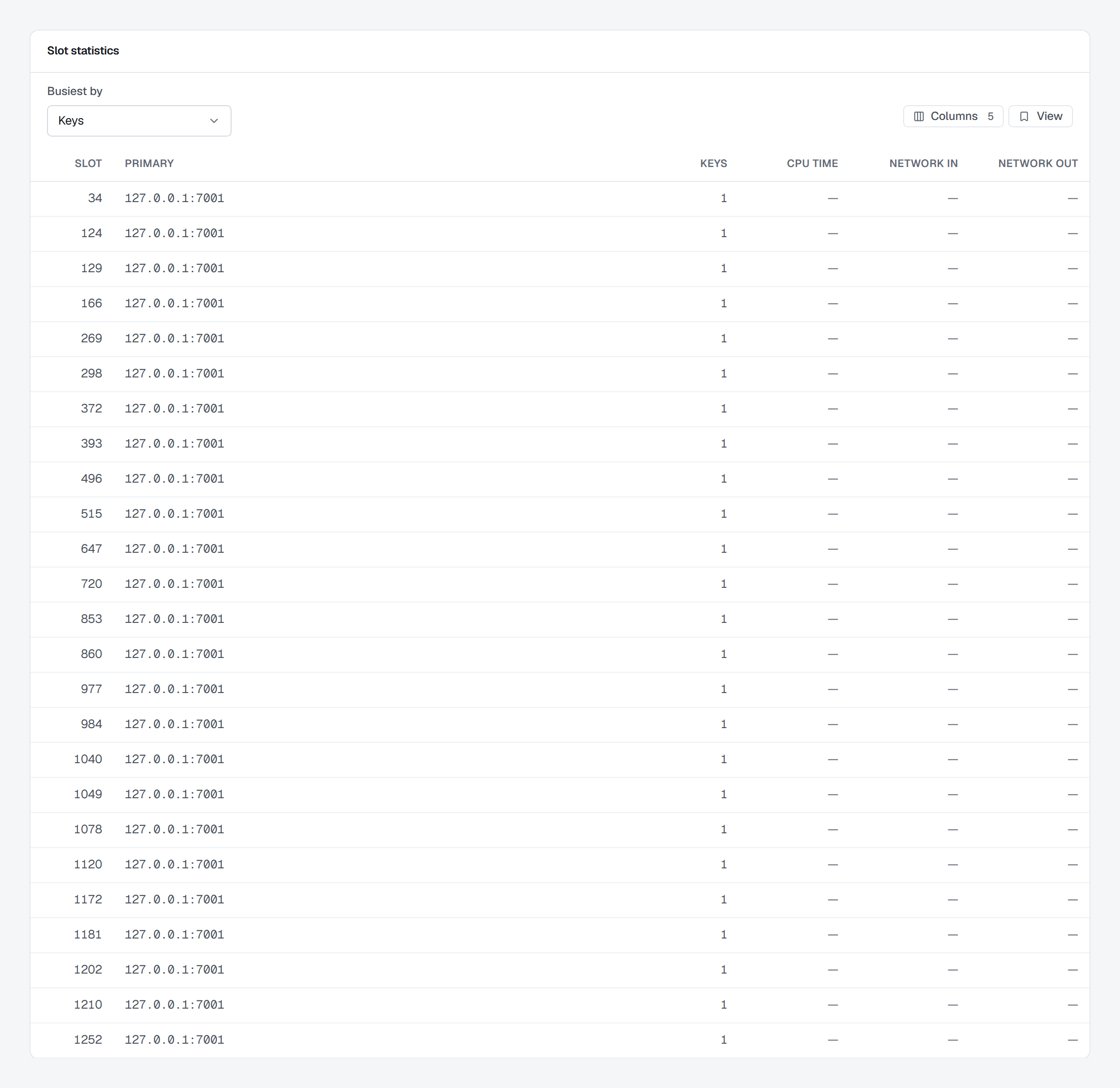Select slot 1040 in the table
This screenshot has width=1120, height=1088.
click(x=560, y=759)
